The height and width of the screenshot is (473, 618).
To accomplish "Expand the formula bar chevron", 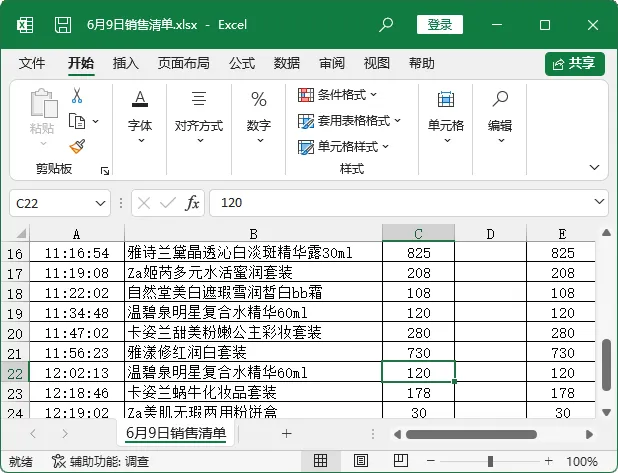I will pyautogui.click(x=599, y=202).
